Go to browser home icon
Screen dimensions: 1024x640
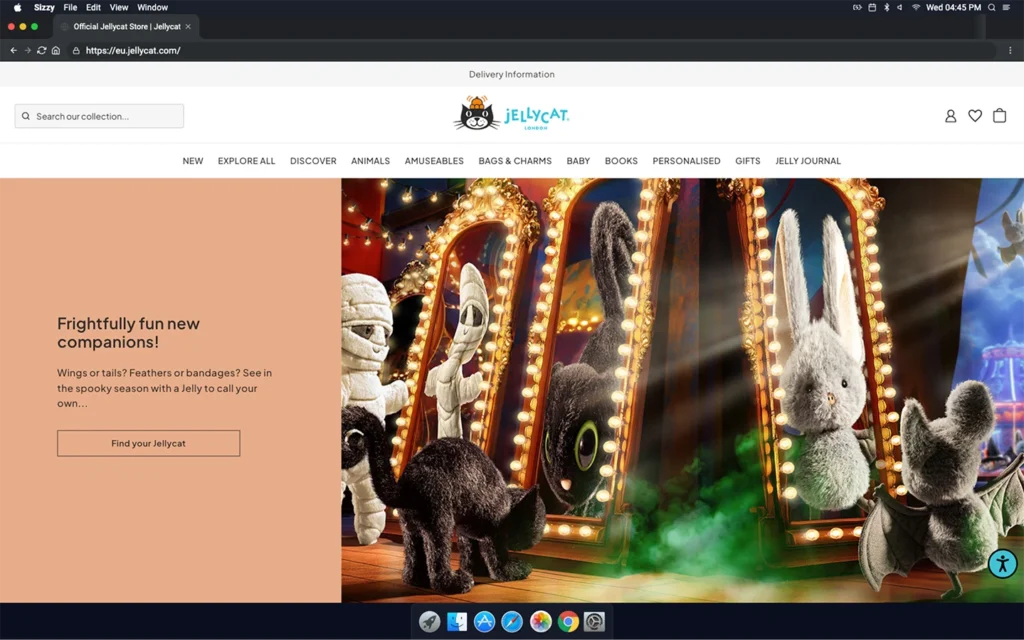pyautogui.click(x=56, y=50)
